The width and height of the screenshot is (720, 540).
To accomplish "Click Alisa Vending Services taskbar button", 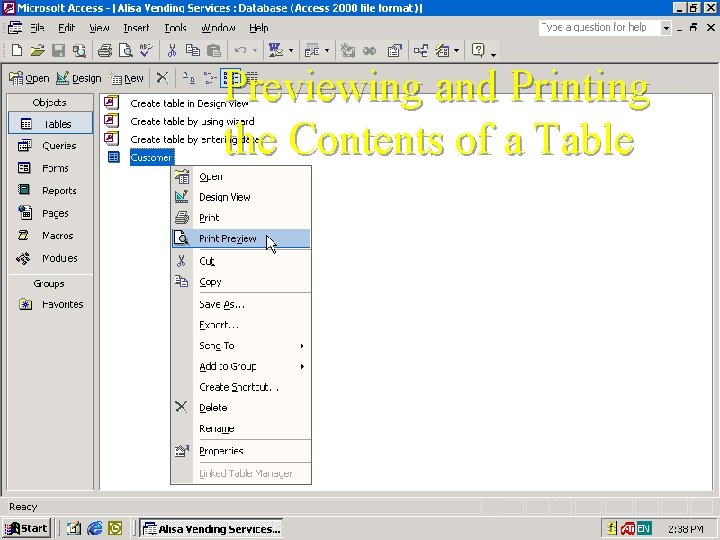I will (x=211, y=529).
